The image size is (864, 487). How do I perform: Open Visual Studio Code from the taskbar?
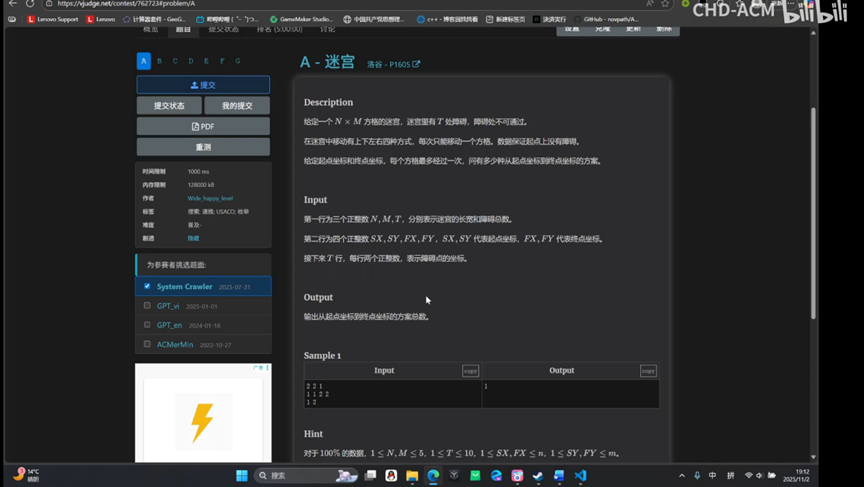tap(580, 476)
